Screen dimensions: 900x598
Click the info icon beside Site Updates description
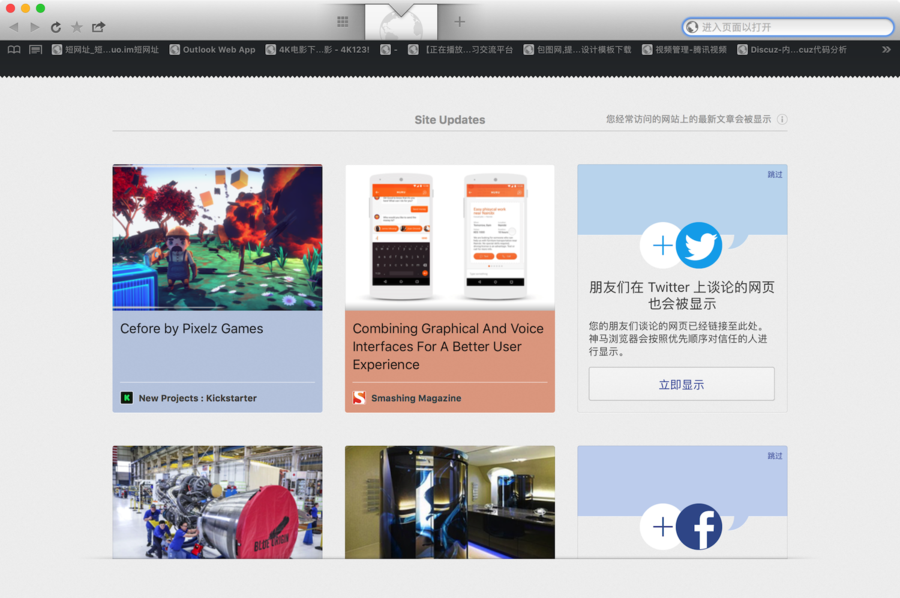pyautogui.click(x=782, y=119)
